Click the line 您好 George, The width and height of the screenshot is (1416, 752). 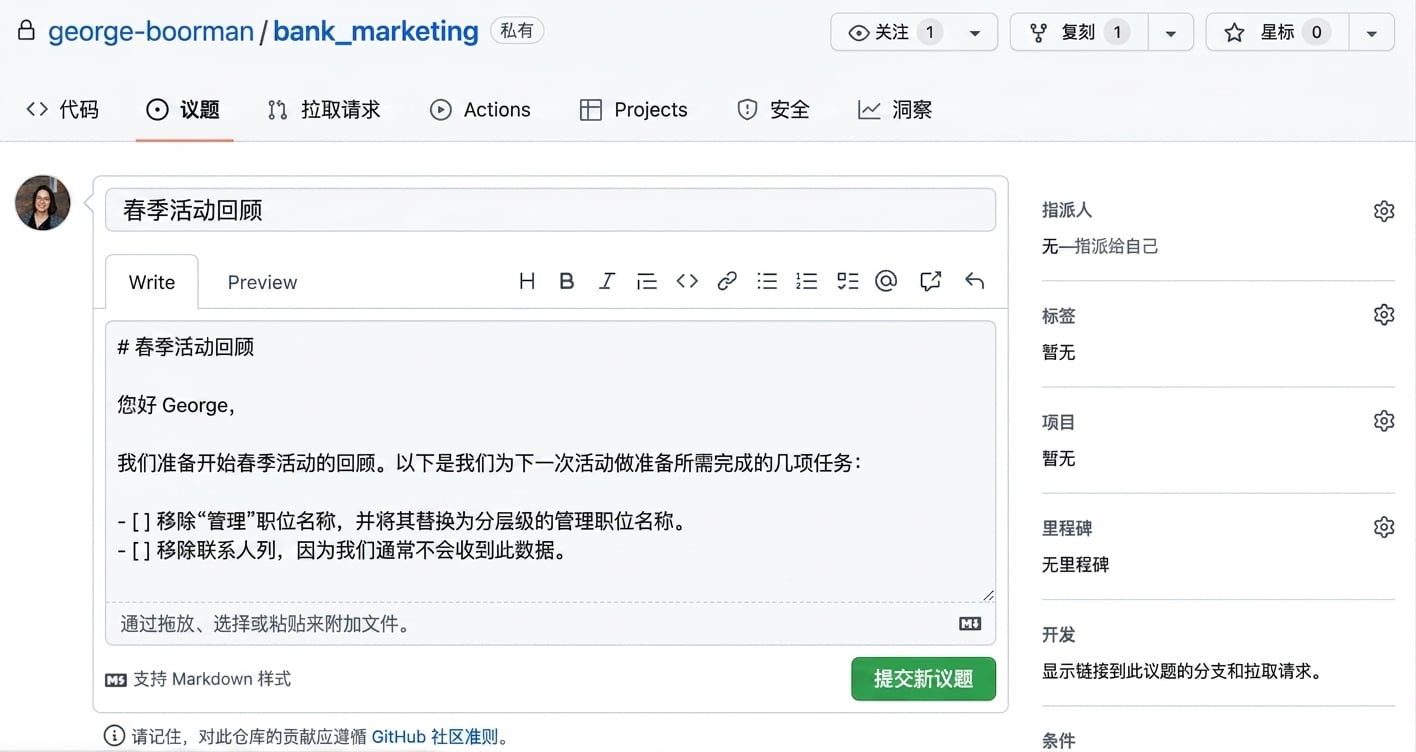176,405
